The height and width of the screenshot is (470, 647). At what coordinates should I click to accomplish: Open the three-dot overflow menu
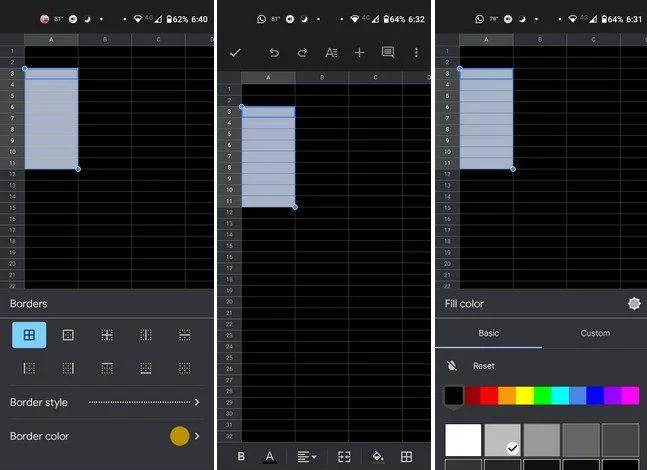tap(416, 53)
